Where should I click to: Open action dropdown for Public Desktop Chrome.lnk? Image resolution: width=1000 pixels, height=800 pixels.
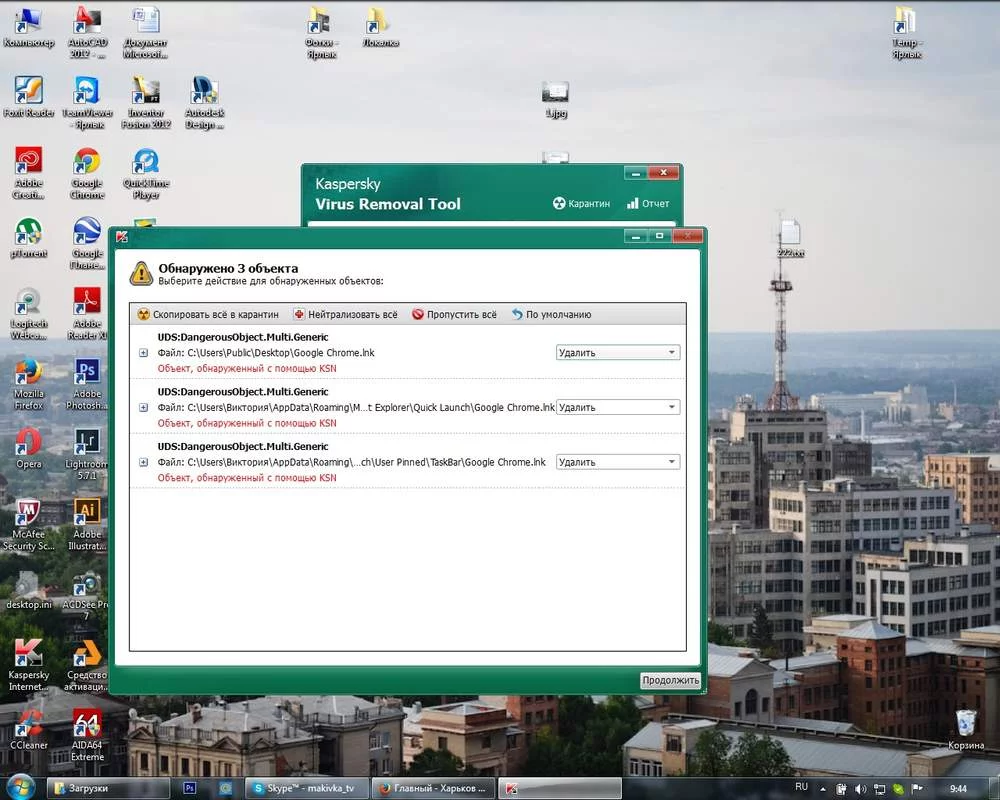(617, 353)
